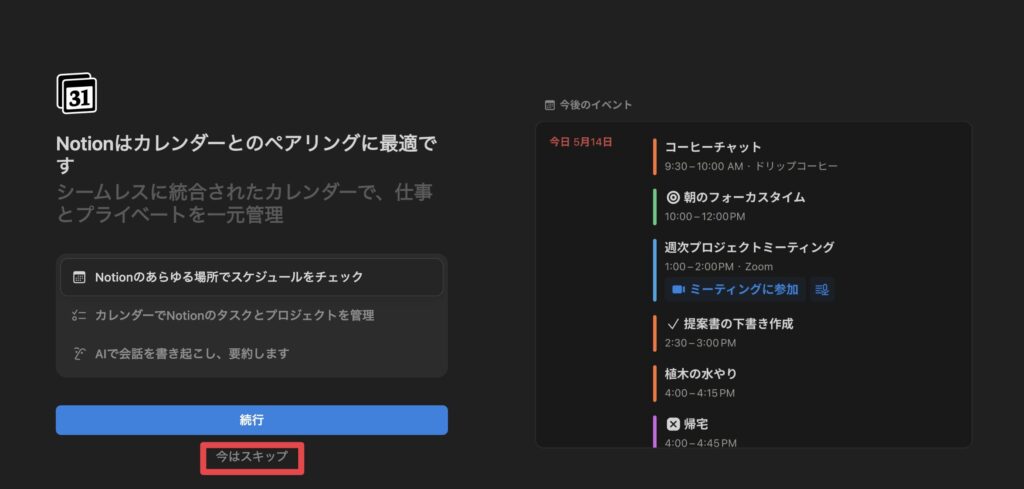The width and height of the screenshot is (1024, 489).
Task: Click the calendar icon beside スケジュールをチェック
Action: 79,277
